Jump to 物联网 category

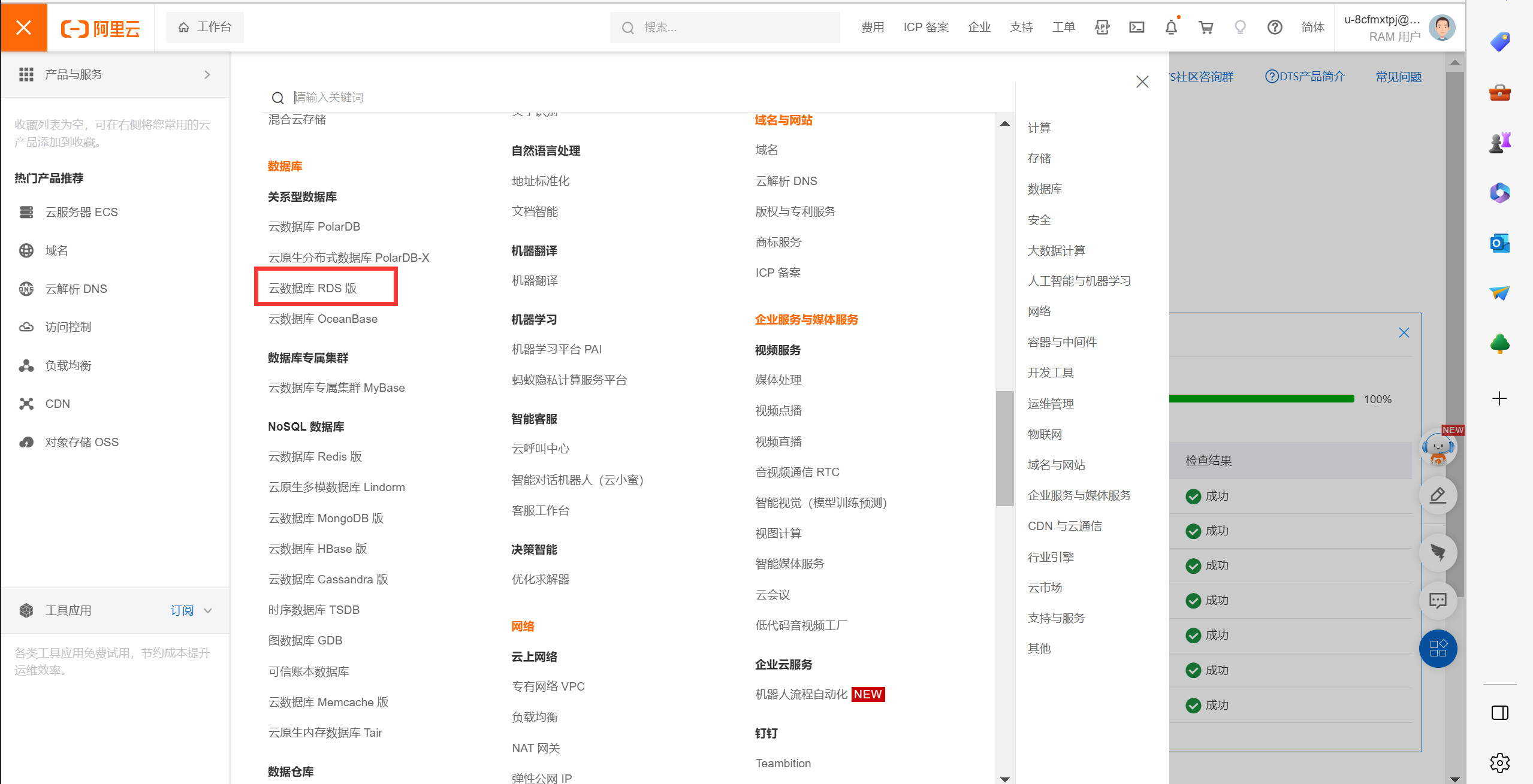[x=1045, y=434]
